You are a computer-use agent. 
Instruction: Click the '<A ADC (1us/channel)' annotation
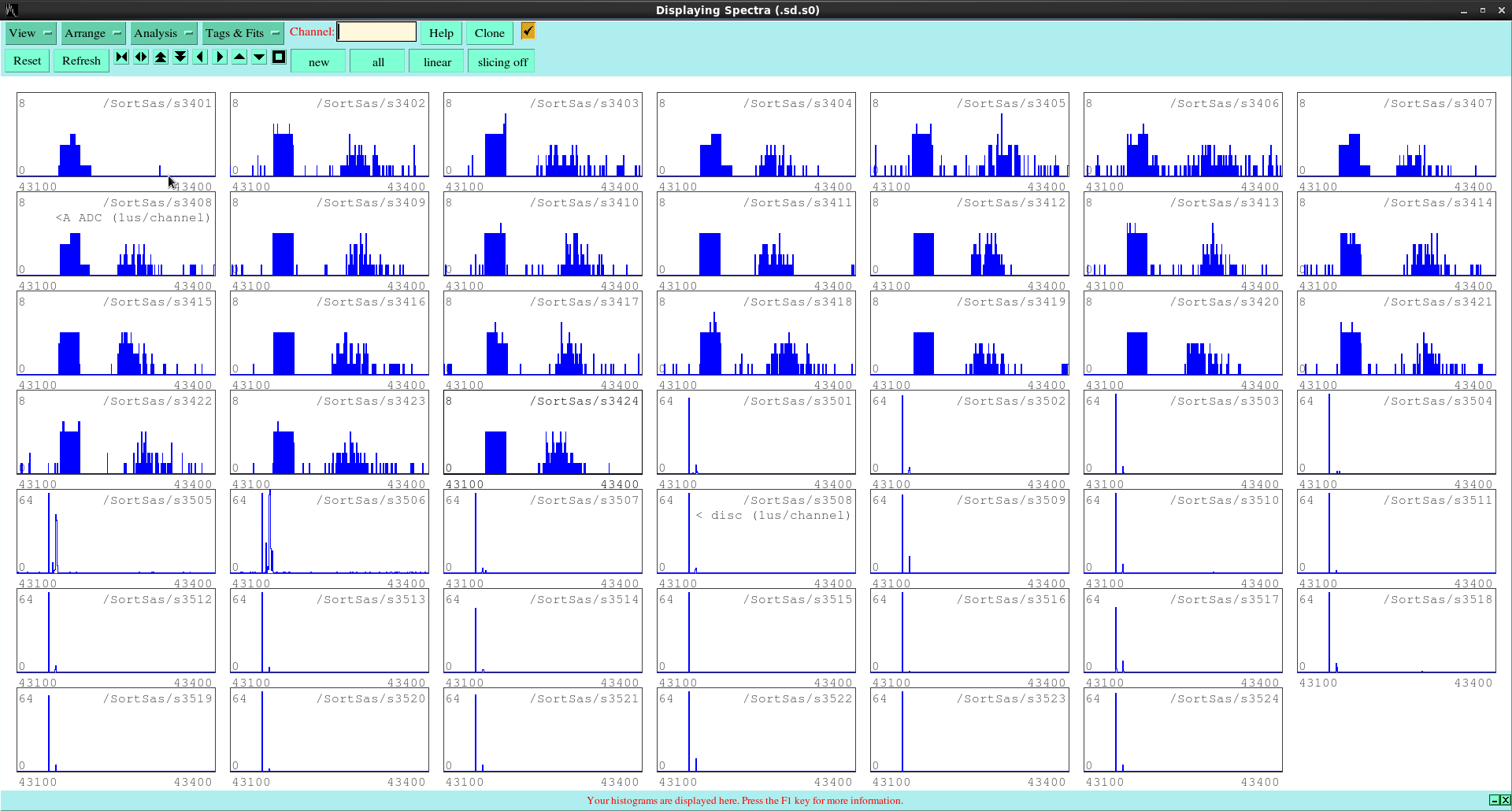tap(133, 217)
